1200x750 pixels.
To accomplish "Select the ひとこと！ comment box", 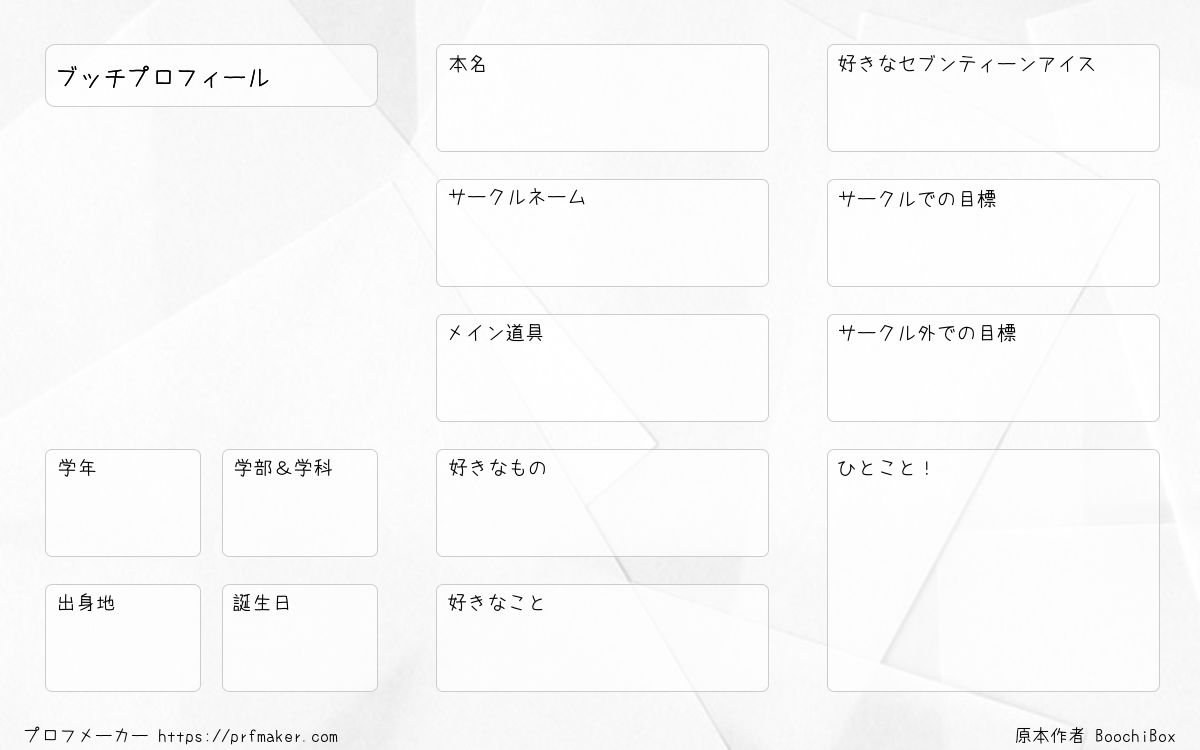I will click(x=993, y=570).
